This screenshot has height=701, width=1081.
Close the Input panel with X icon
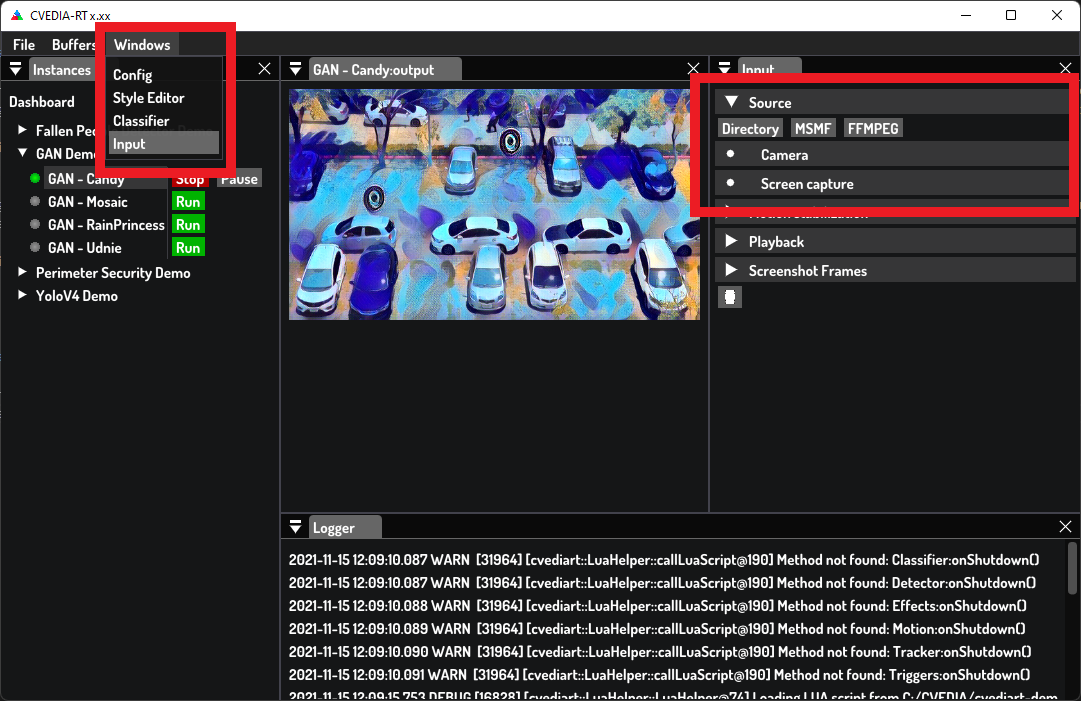point(1065,69)
